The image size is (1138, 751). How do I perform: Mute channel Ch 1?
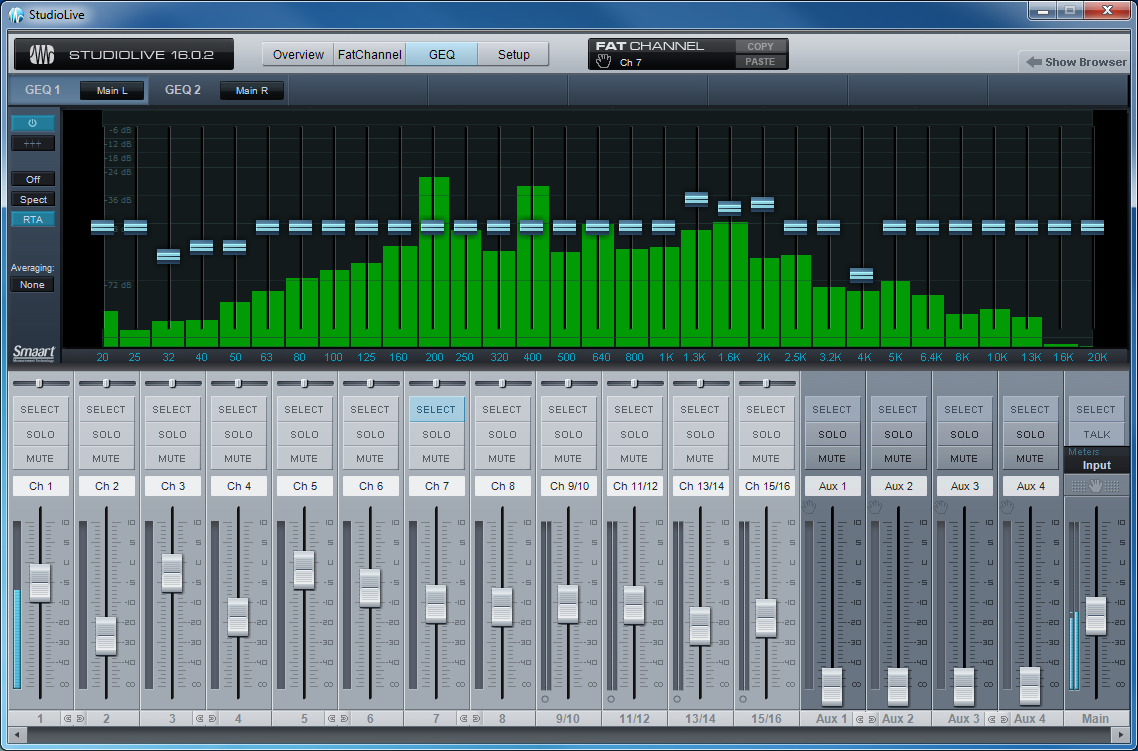point(40,459)
